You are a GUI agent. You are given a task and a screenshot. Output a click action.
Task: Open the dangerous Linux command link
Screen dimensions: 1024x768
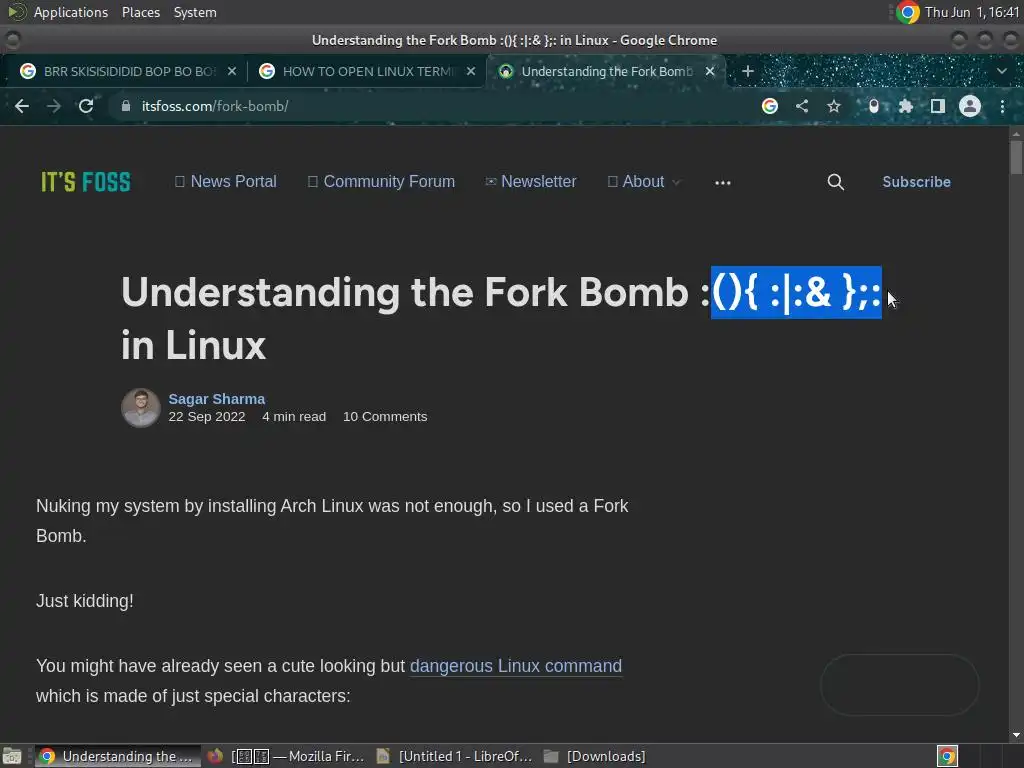coord(516,666)
